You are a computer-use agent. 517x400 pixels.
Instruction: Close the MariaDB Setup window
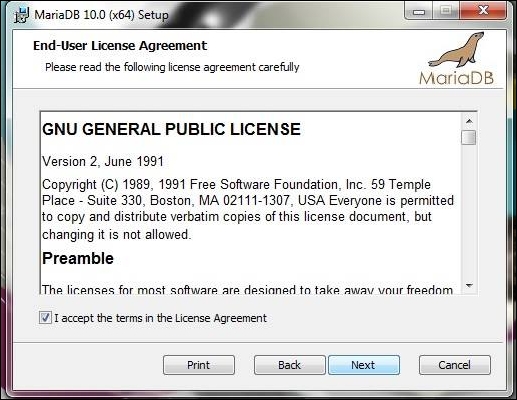(x=483, y=11)
